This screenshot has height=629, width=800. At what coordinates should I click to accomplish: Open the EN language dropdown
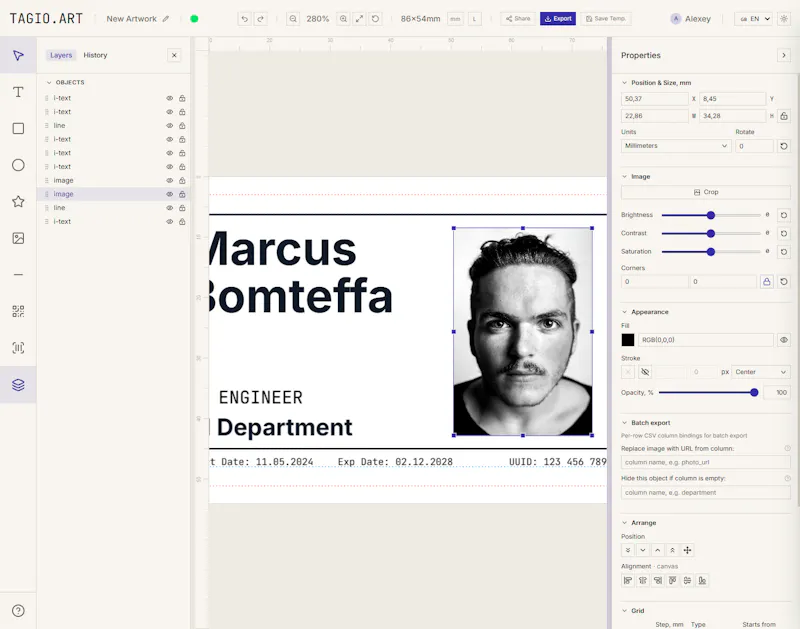click(x=753, y=19)
